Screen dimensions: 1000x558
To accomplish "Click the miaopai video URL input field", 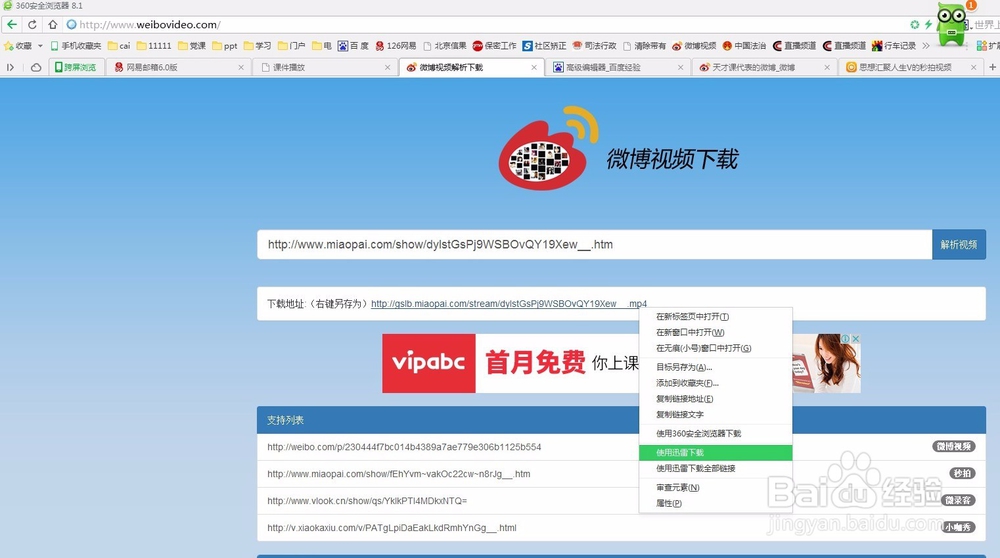I will coord(594,244).
